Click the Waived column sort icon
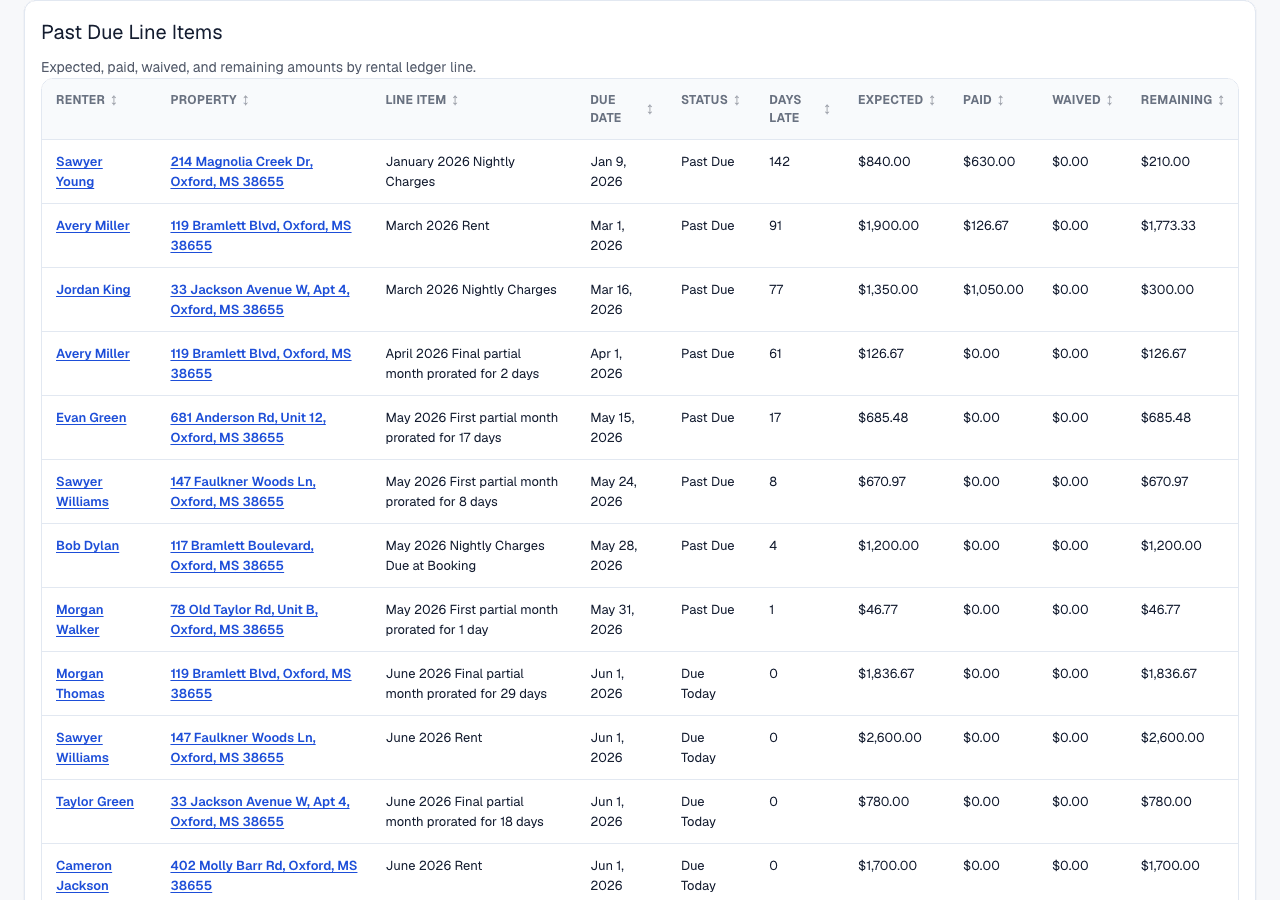 click(1110, 100)
